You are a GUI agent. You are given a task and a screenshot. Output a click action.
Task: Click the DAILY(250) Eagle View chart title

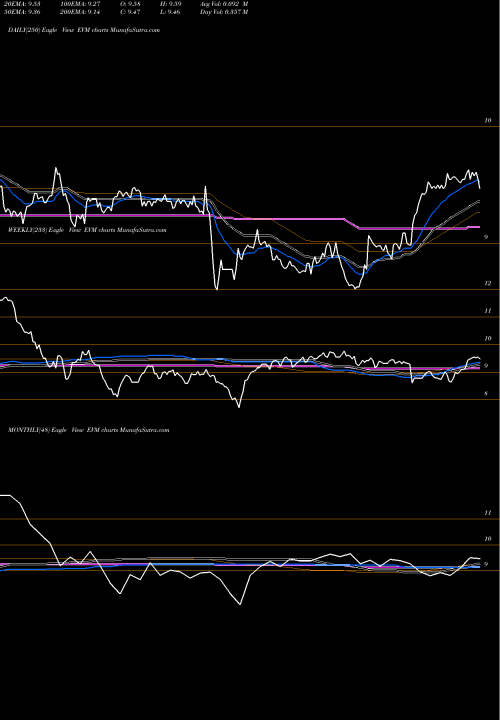(x=84, y=30)
